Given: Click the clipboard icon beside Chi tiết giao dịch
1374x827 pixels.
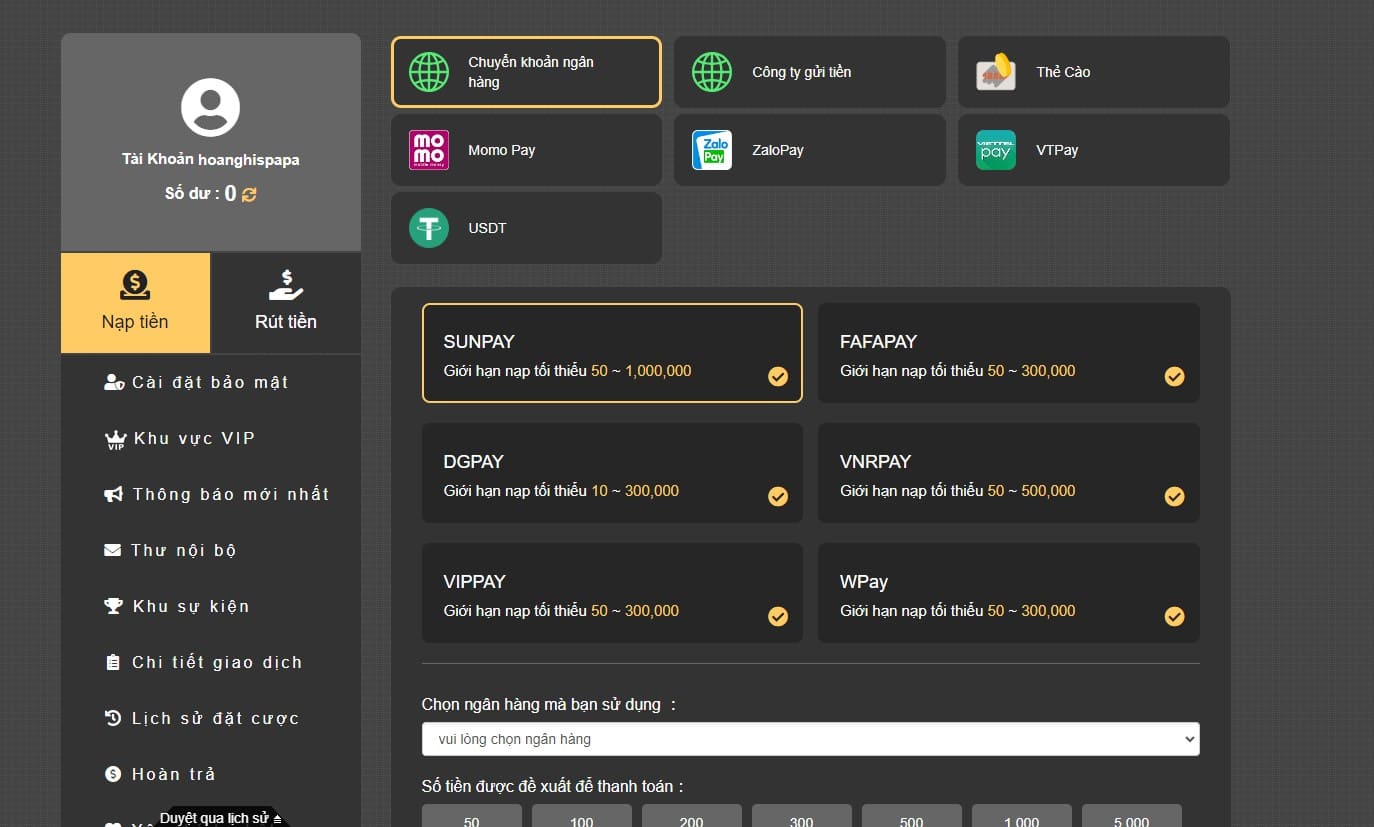Looking at the screenshot, I should 112,662.
